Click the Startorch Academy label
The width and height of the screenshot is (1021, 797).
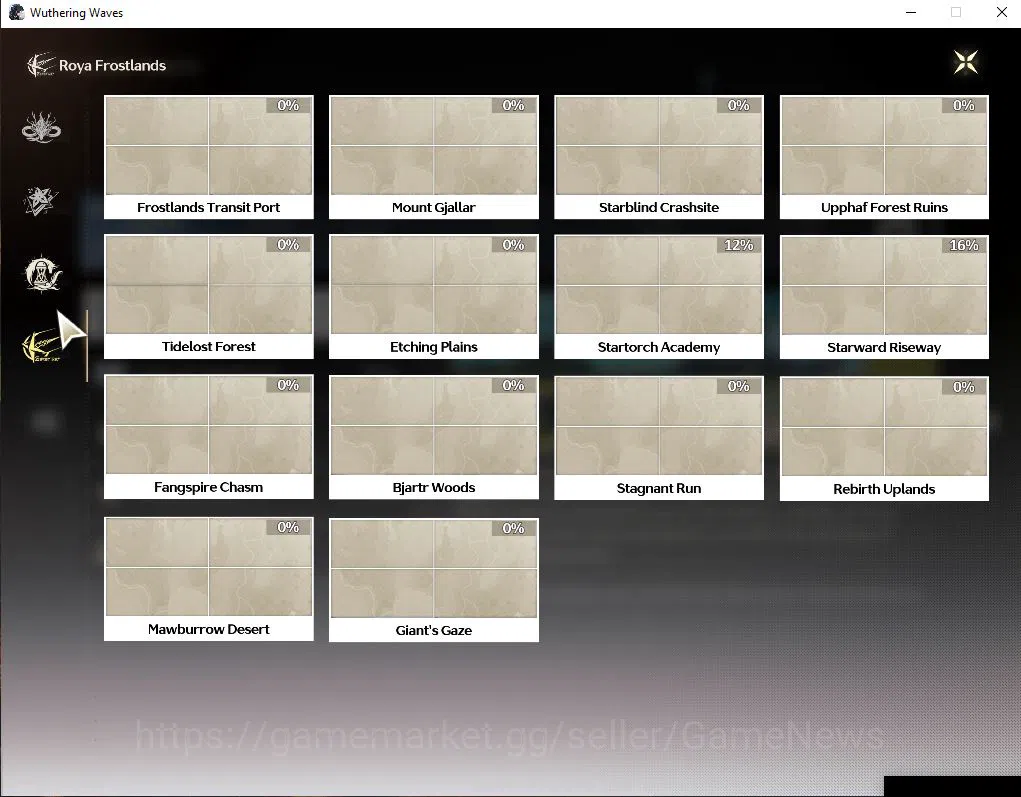coord(659,347)
